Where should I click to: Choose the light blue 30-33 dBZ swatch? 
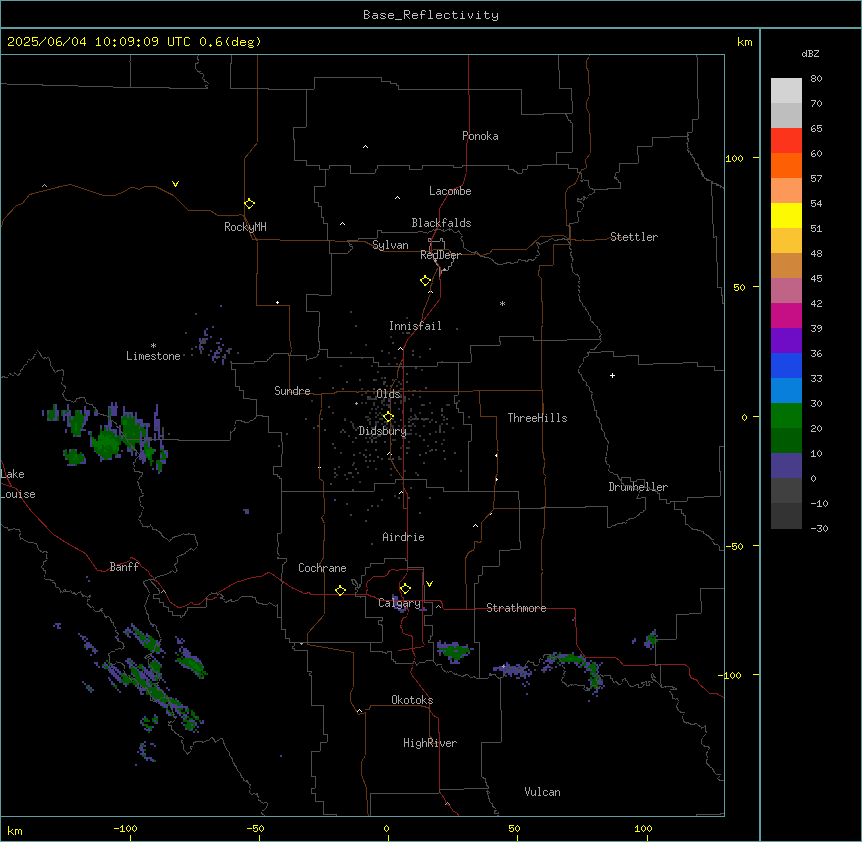786,391
